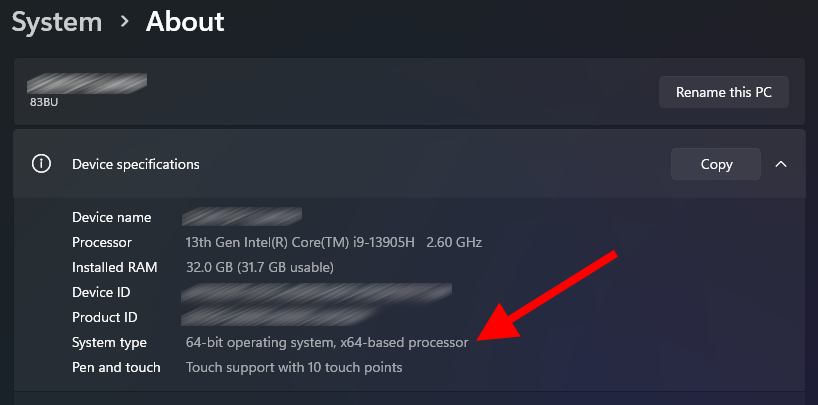Select the Device specifications header text
Screen dimensions: 818x405
point(136,164)
